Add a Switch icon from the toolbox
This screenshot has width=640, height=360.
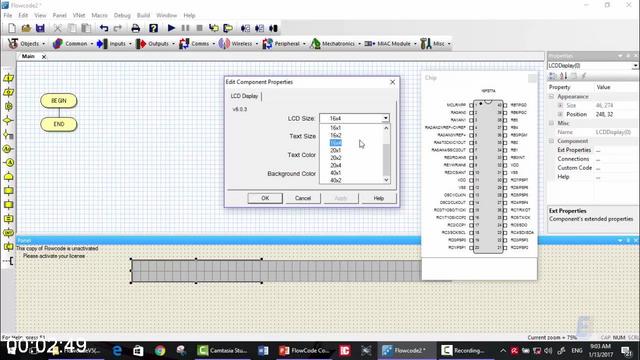(x=9, y=134)
